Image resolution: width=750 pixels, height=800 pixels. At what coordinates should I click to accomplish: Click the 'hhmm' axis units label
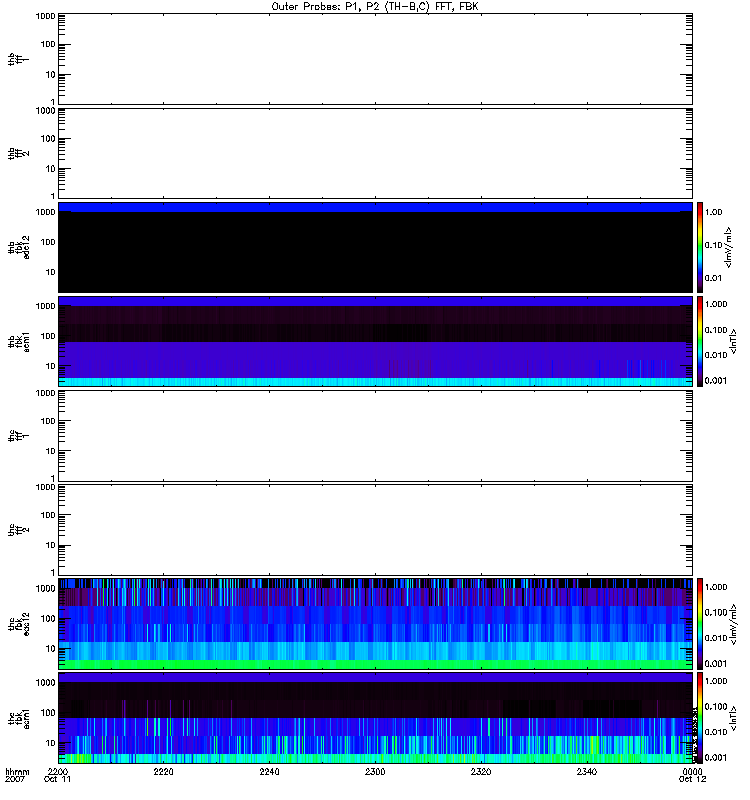coord(17,772)
